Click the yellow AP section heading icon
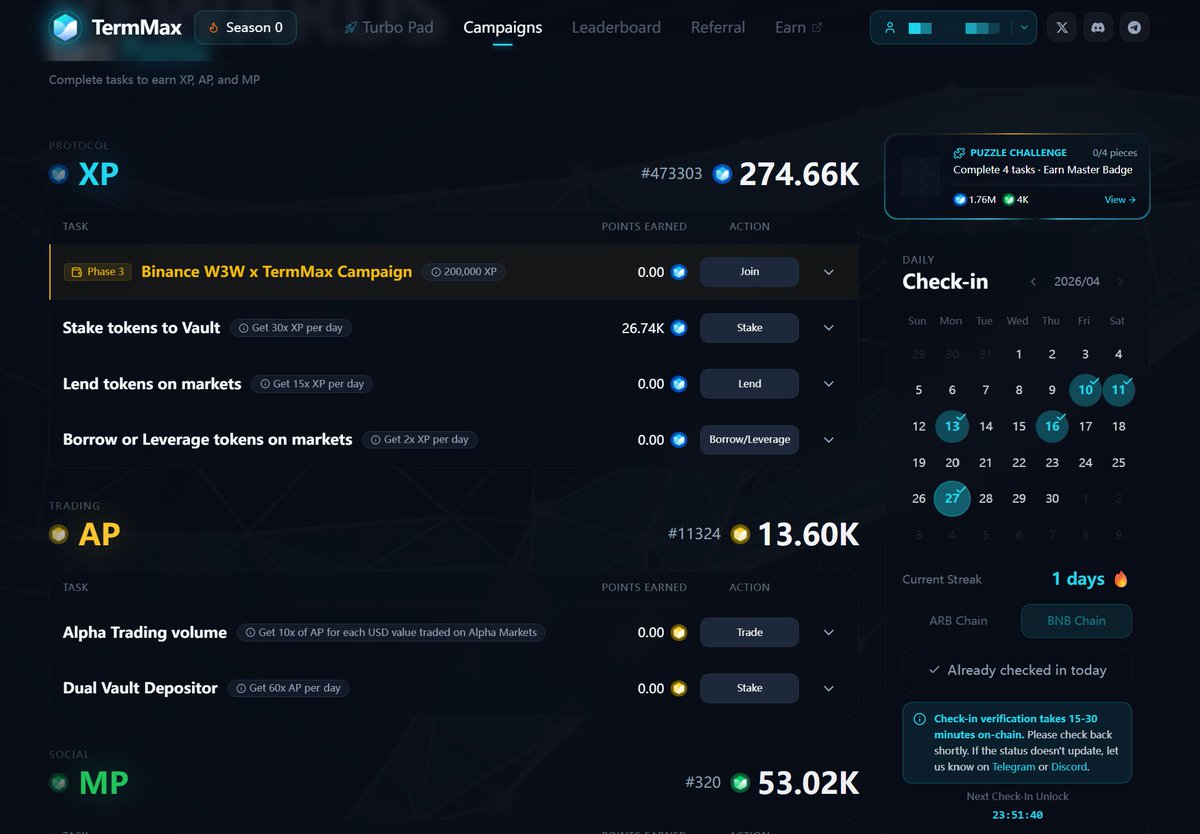1200x834 pixels. (x=59, y=534)
